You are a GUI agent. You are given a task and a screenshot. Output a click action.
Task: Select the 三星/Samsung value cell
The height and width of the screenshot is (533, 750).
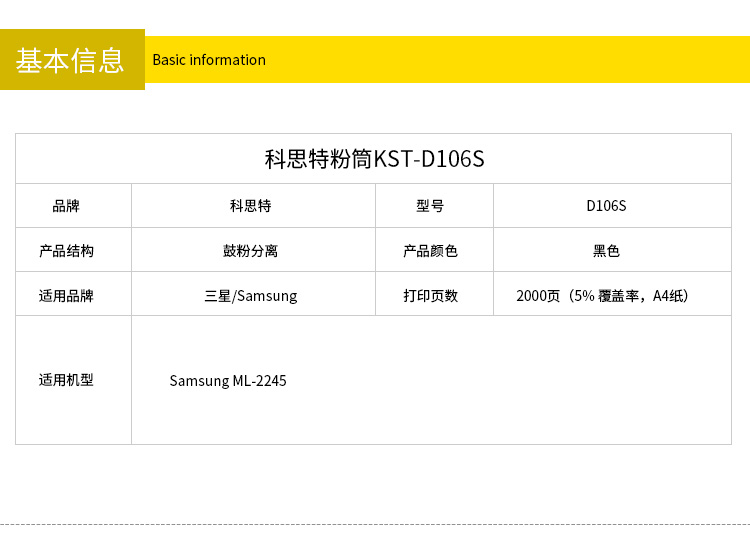(251, 296)
